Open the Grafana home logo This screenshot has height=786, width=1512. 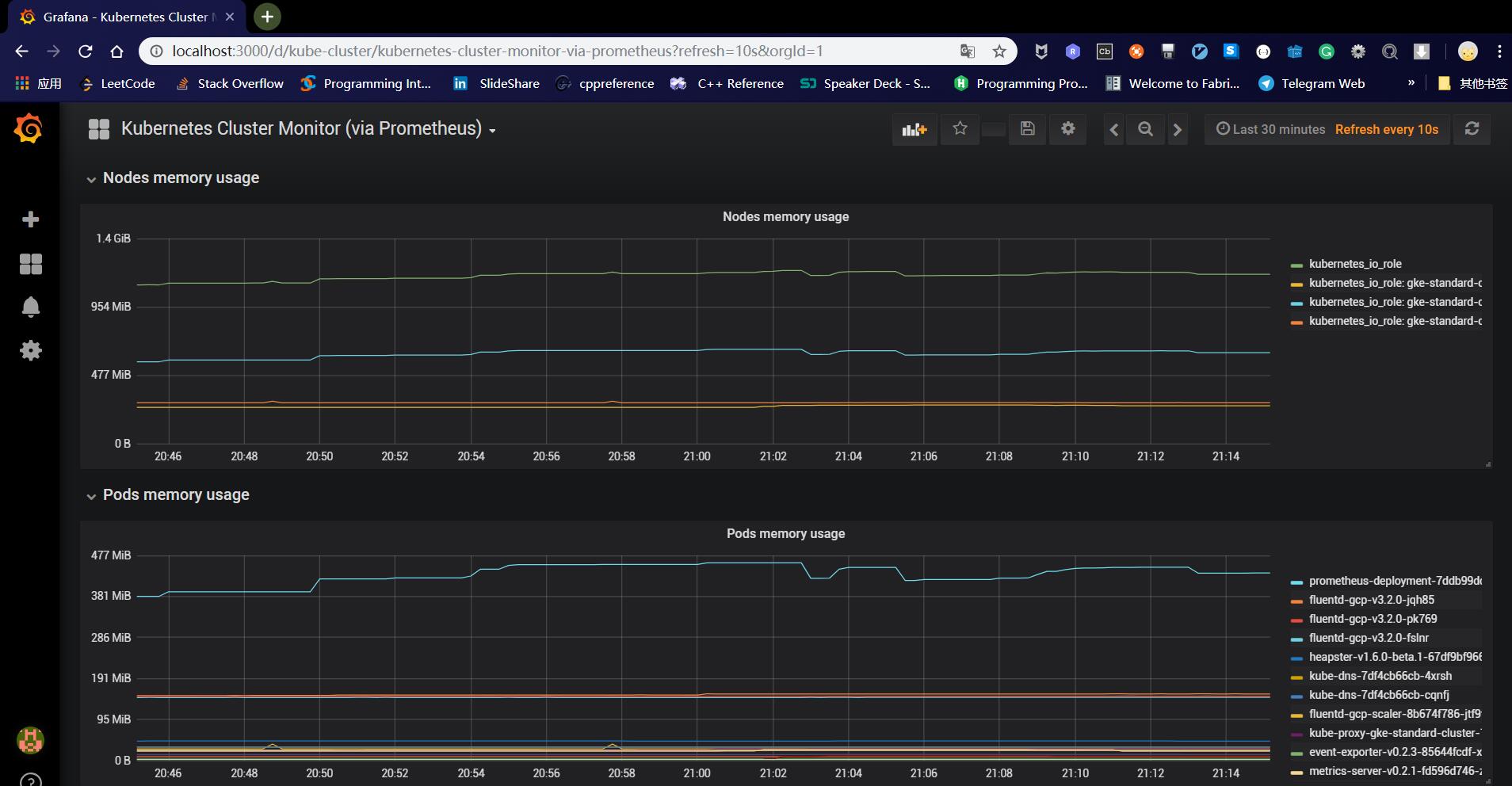pyautogui.click(x=29, y=128)
